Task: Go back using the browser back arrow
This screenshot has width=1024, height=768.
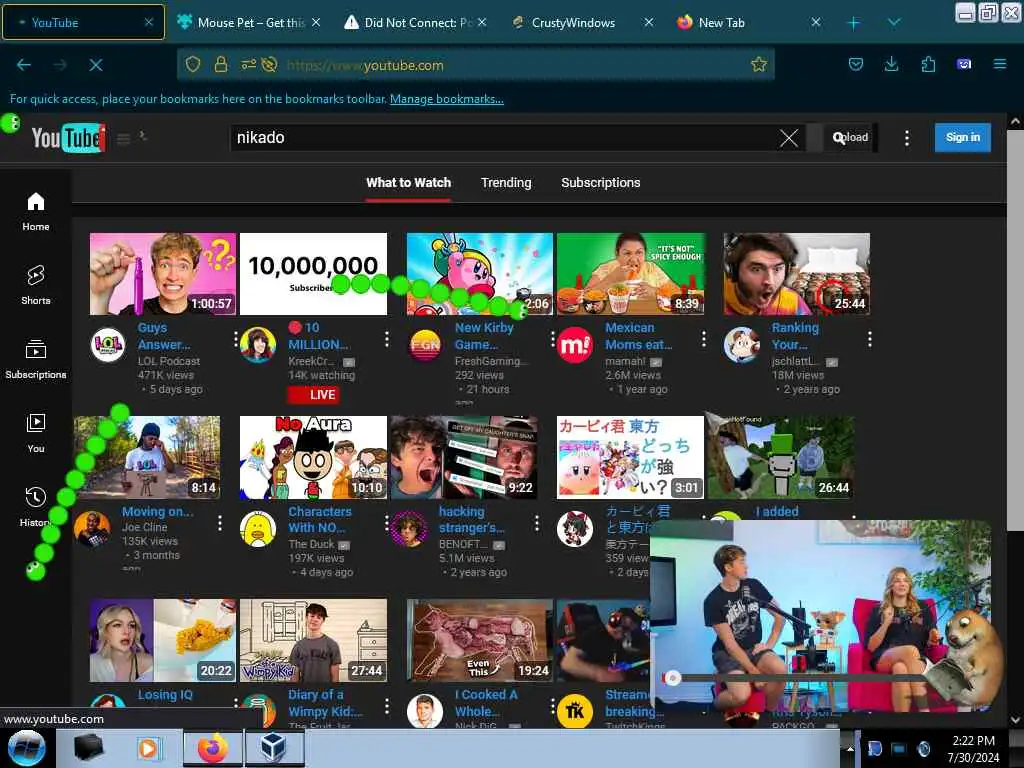Action: tap(24, 65)
